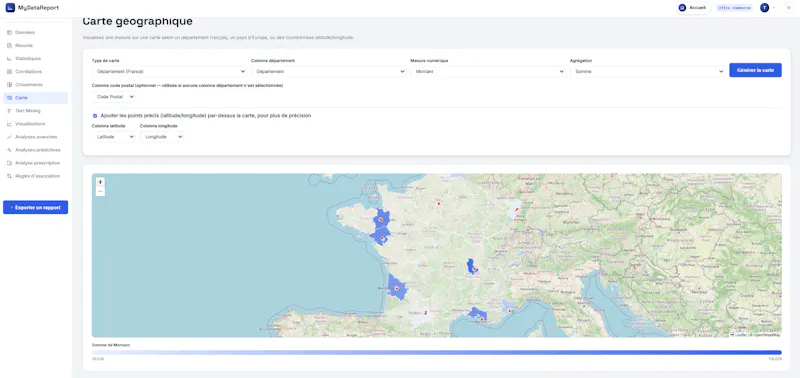Open Text Mining in sidebar
This screenshot has height=378, width=800.
[x=35, y=111]
